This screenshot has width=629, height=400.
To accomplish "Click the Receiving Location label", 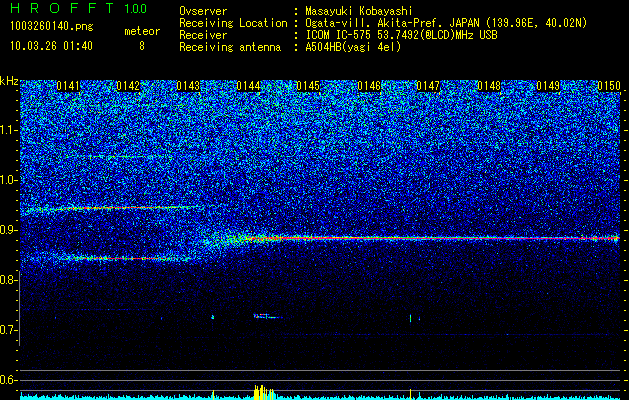I will pyautogui.click(x=233, y=23).
